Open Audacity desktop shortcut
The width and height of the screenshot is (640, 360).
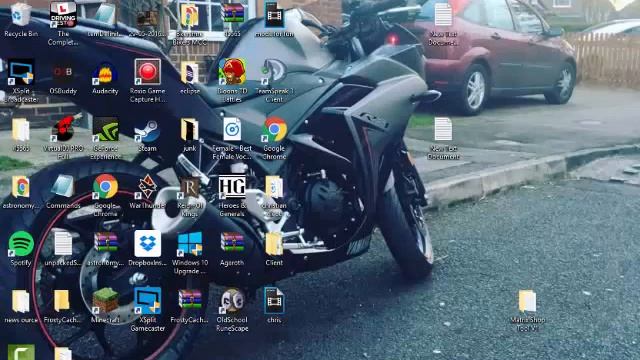105,73
